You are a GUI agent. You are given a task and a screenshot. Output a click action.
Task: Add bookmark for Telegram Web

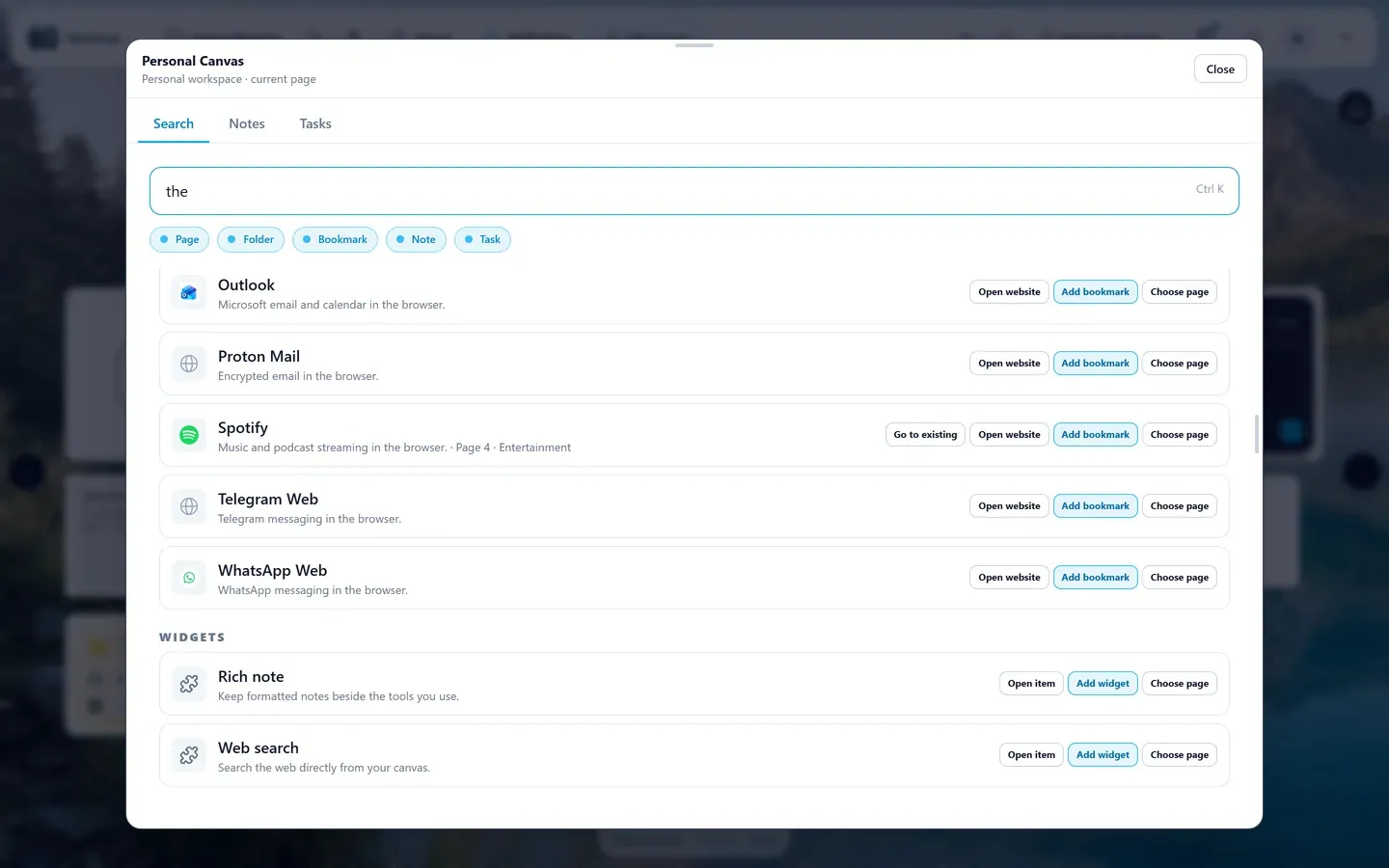tap(1095, 506)
